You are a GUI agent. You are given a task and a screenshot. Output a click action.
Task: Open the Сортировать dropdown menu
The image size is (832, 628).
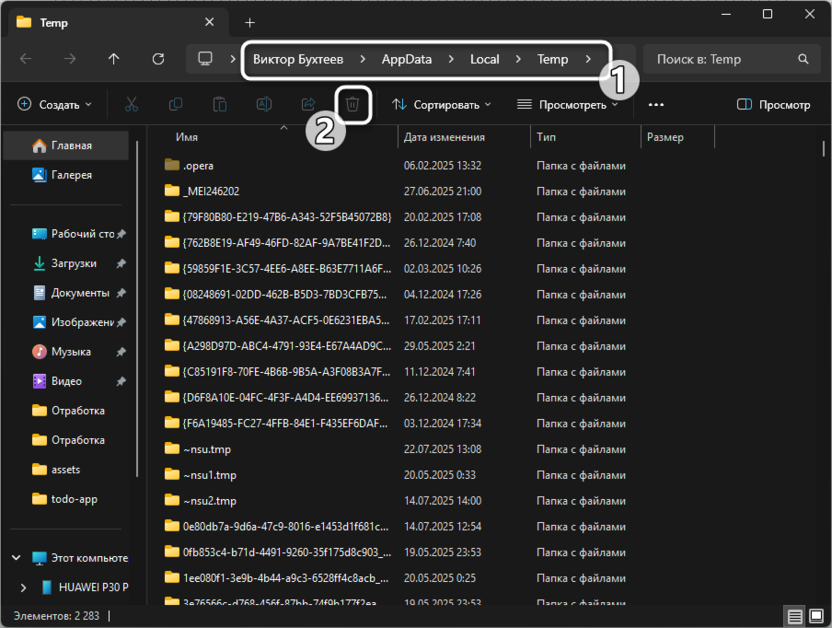(441, 104)
